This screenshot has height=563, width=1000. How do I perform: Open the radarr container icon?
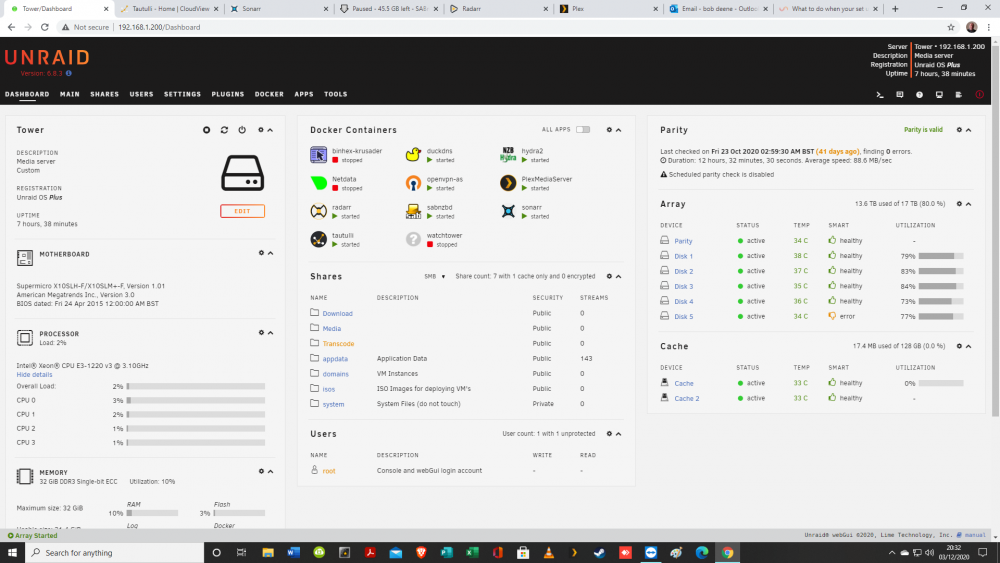tap(318, 211)
